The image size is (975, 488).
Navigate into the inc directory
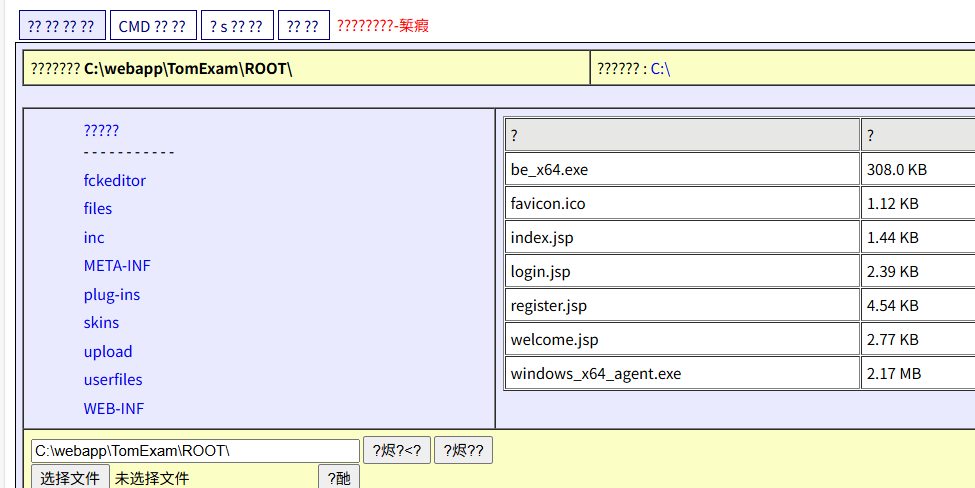click(x=94, y=238)
